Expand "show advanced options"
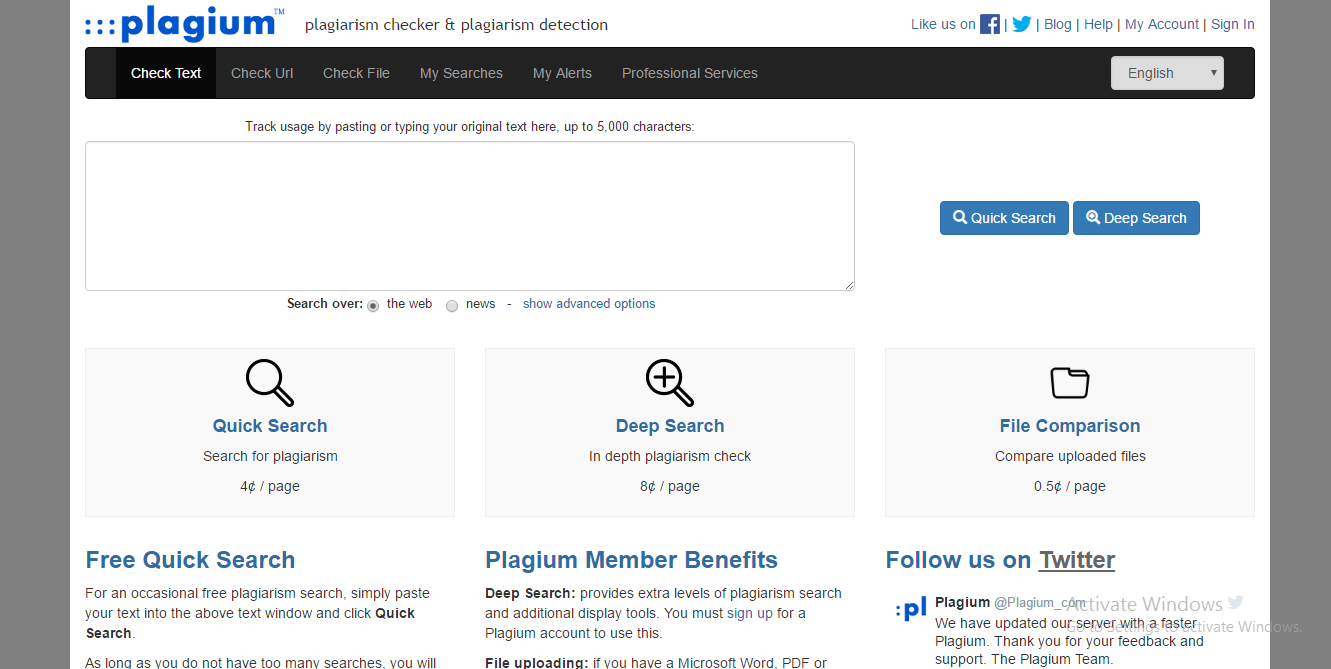This screenshot has height=669, width=1331. tap(589, 304)
